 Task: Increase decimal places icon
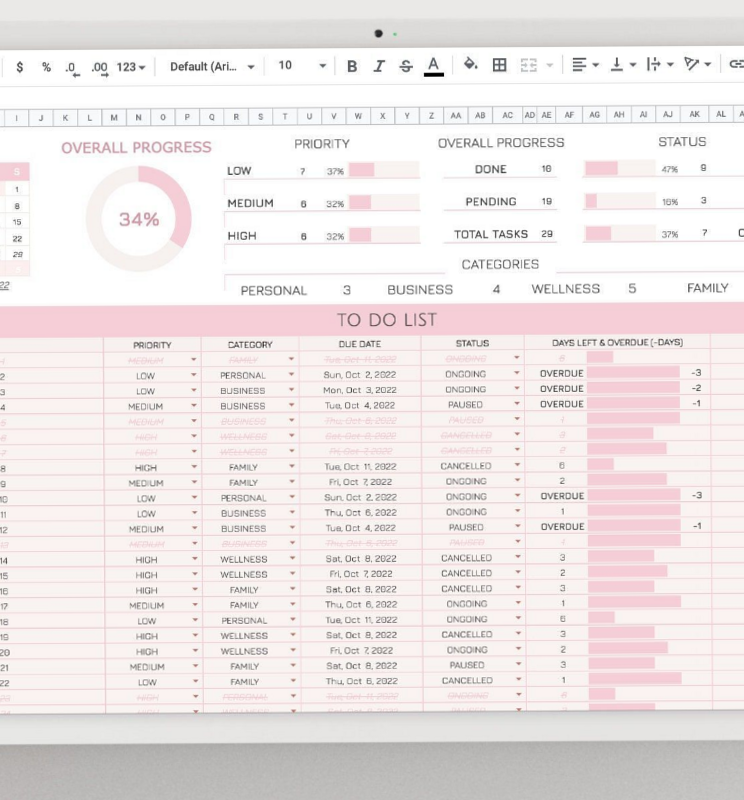(100, 68)
